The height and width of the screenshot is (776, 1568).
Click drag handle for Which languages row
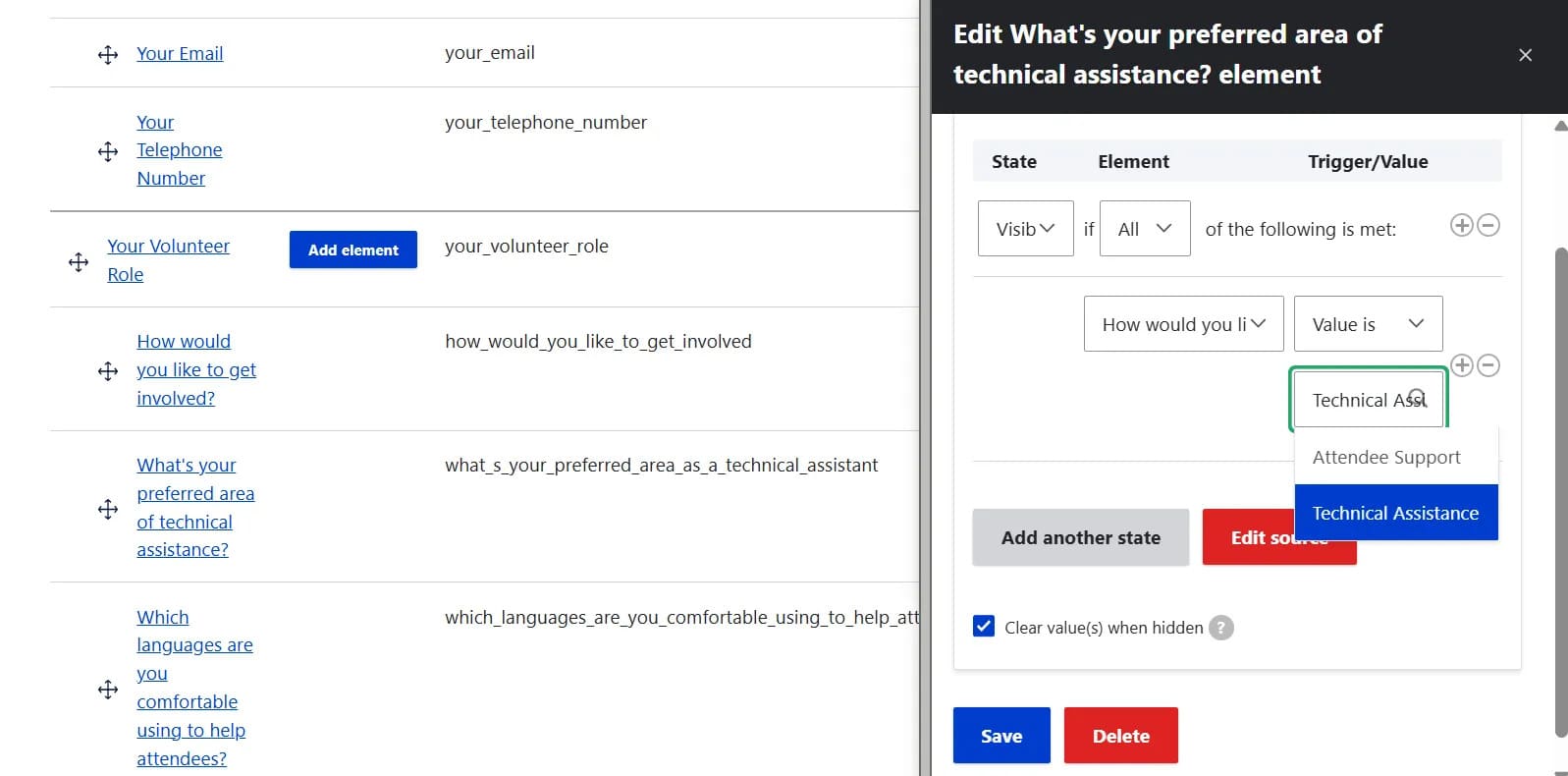pos(108,690)
